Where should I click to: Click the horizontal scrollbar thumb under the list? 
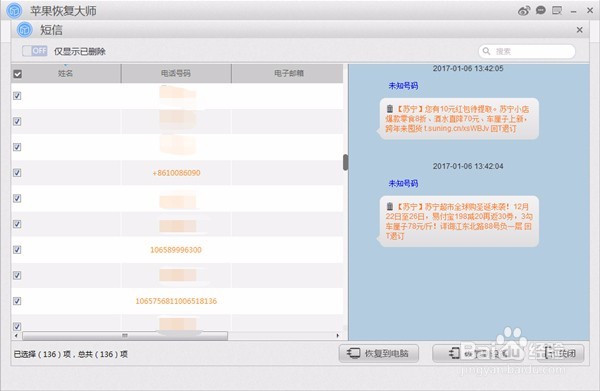tap(125, 336)
